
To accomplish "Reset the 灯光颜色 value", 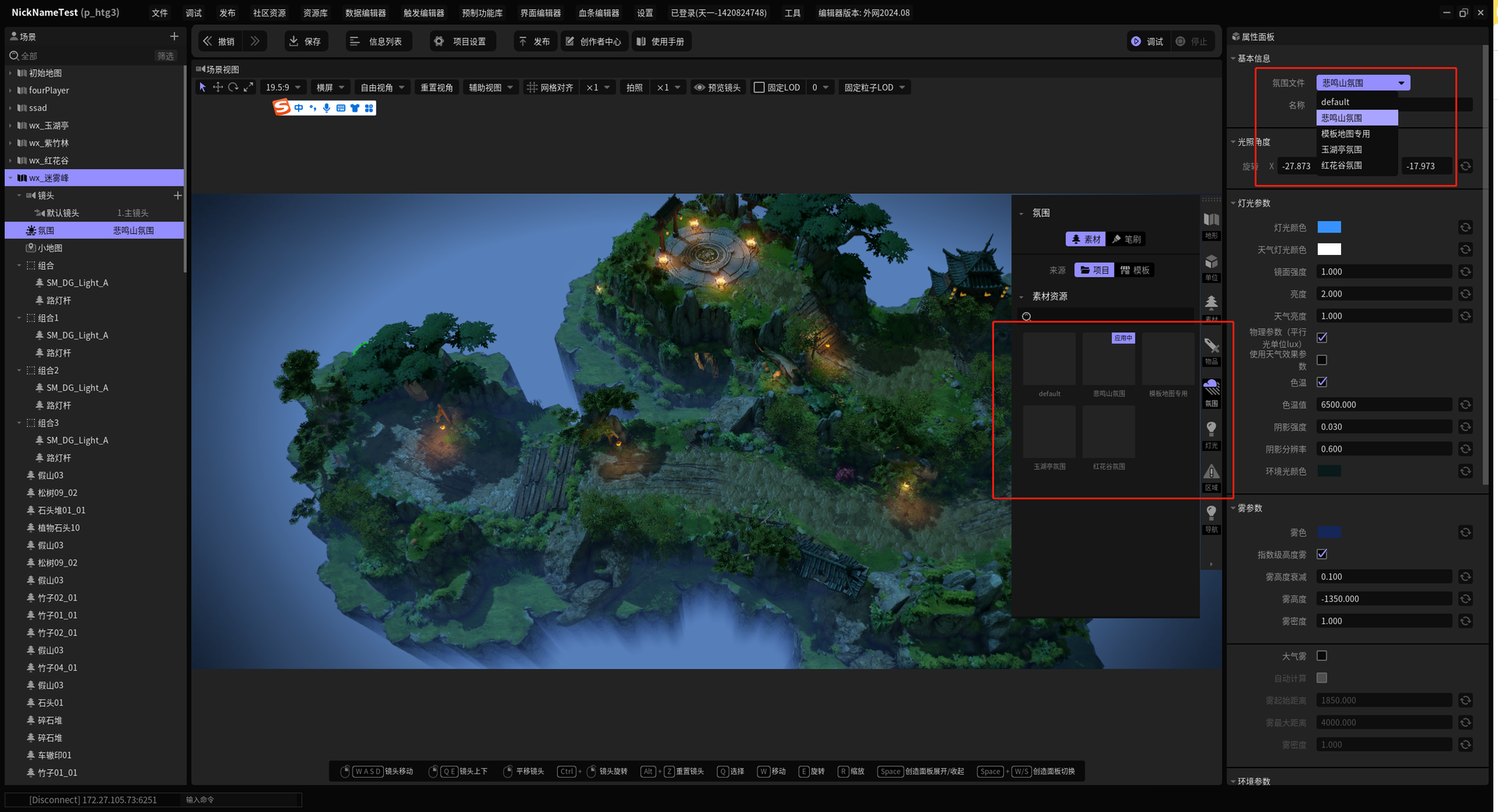I will coord(1465,228).
